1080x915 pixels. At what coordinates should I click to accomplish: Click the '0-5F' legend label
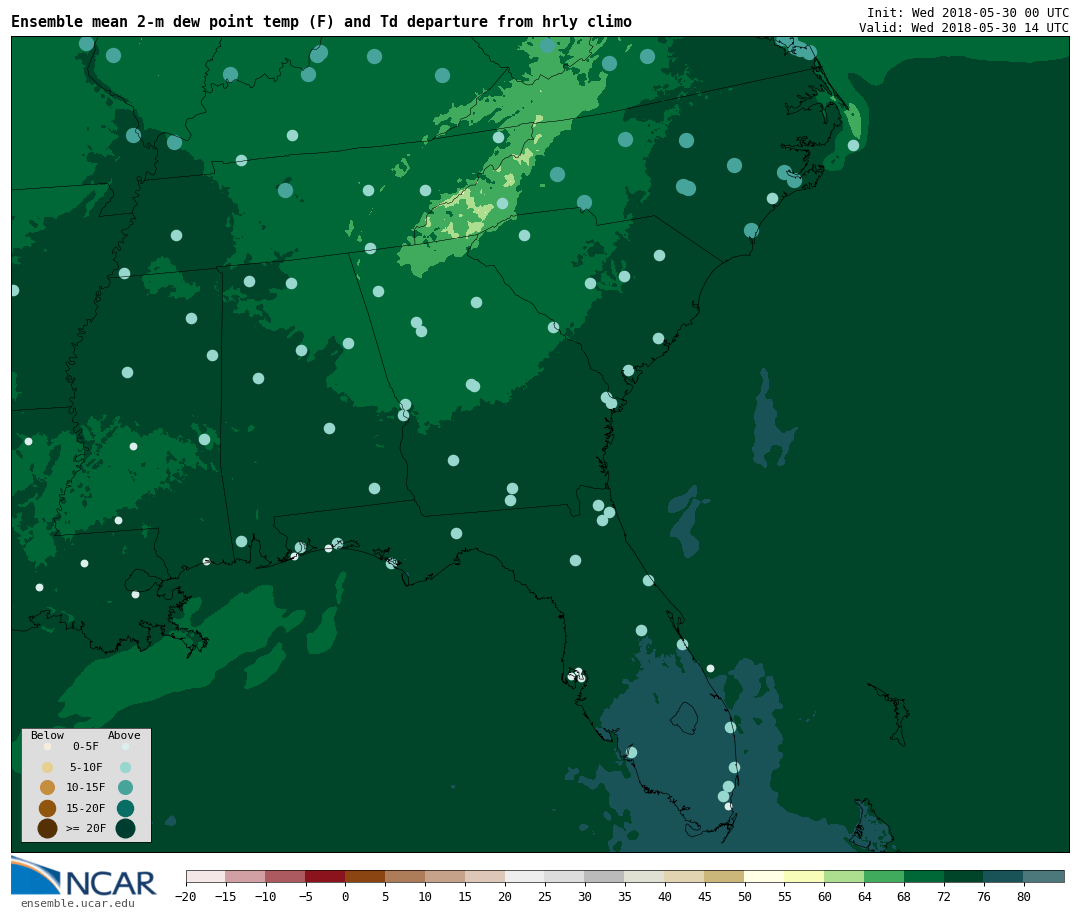tap(86, 746)
